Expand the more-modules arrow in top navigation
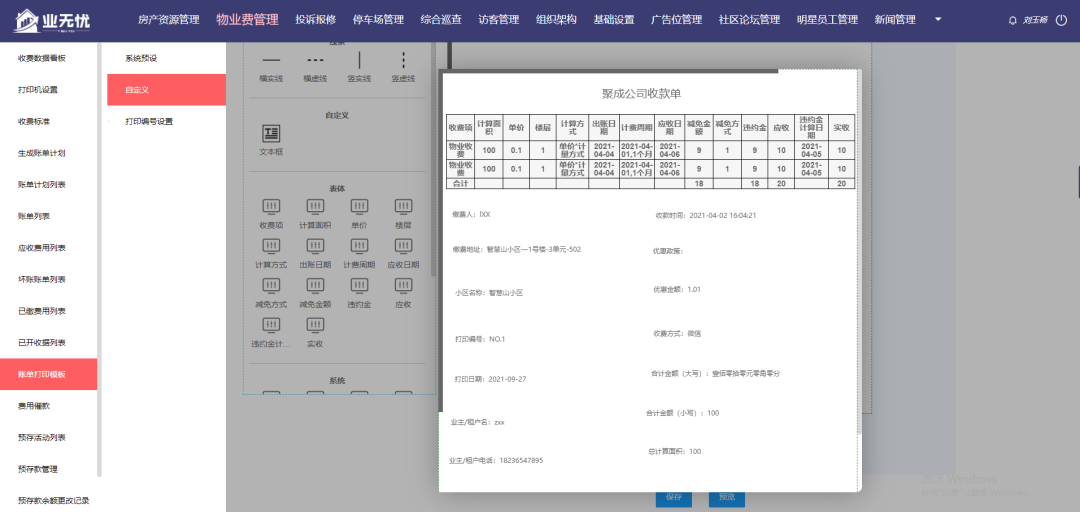 click(938, 19)
